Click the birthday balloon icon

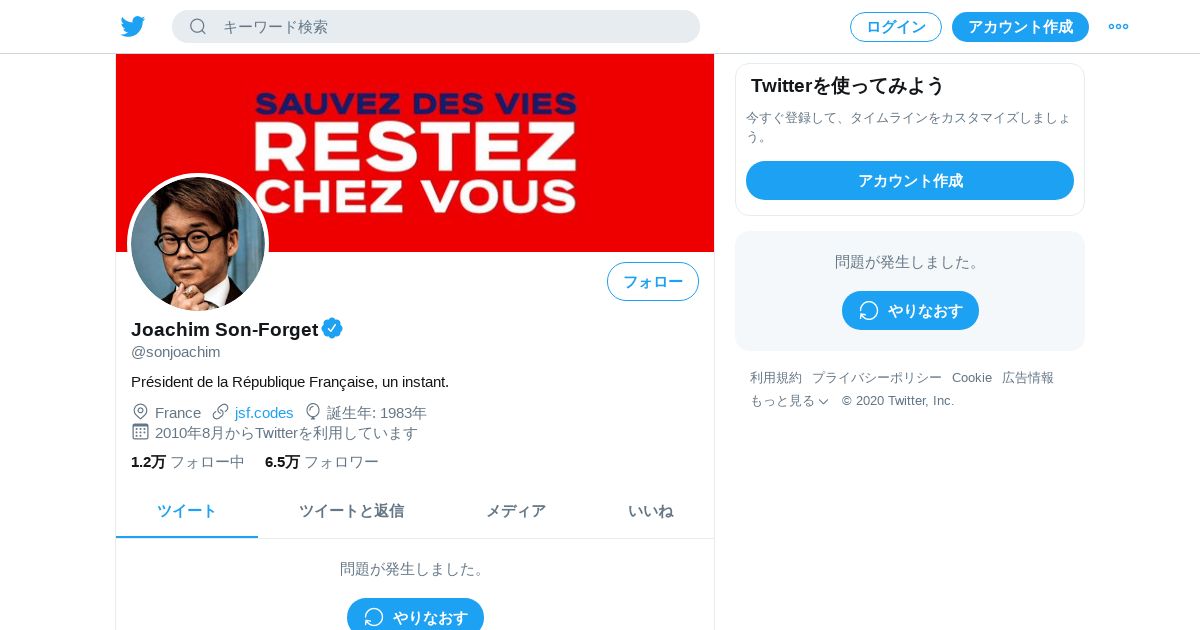point(313,412)
